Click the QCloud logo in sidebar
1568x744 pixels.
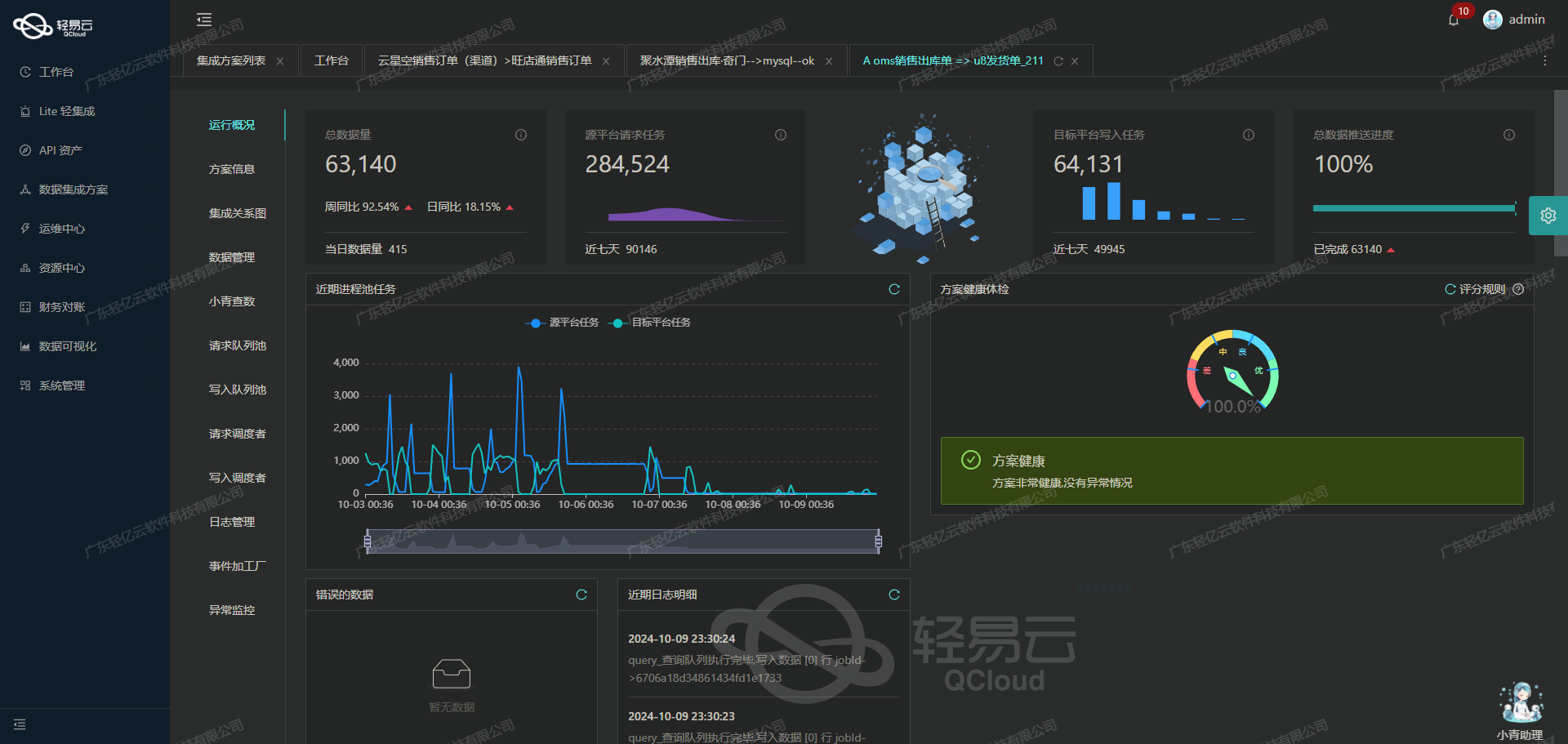[x=53, y=26]
